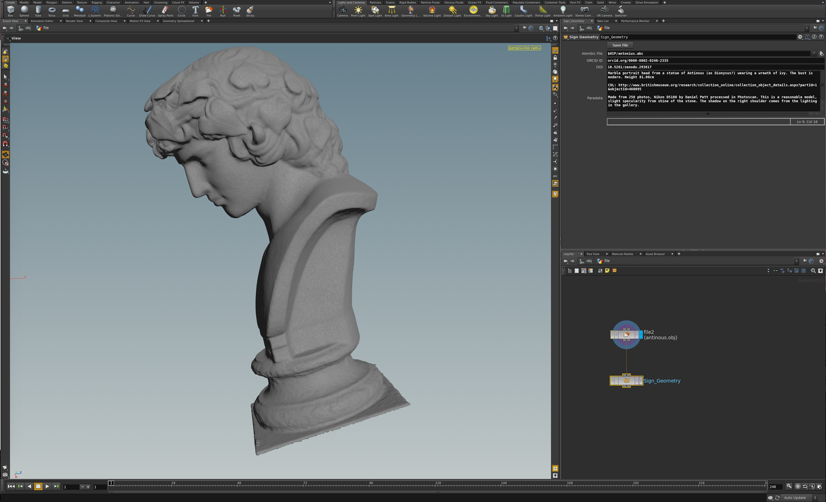Select the Null shelf tool

(x=223, y=11)
